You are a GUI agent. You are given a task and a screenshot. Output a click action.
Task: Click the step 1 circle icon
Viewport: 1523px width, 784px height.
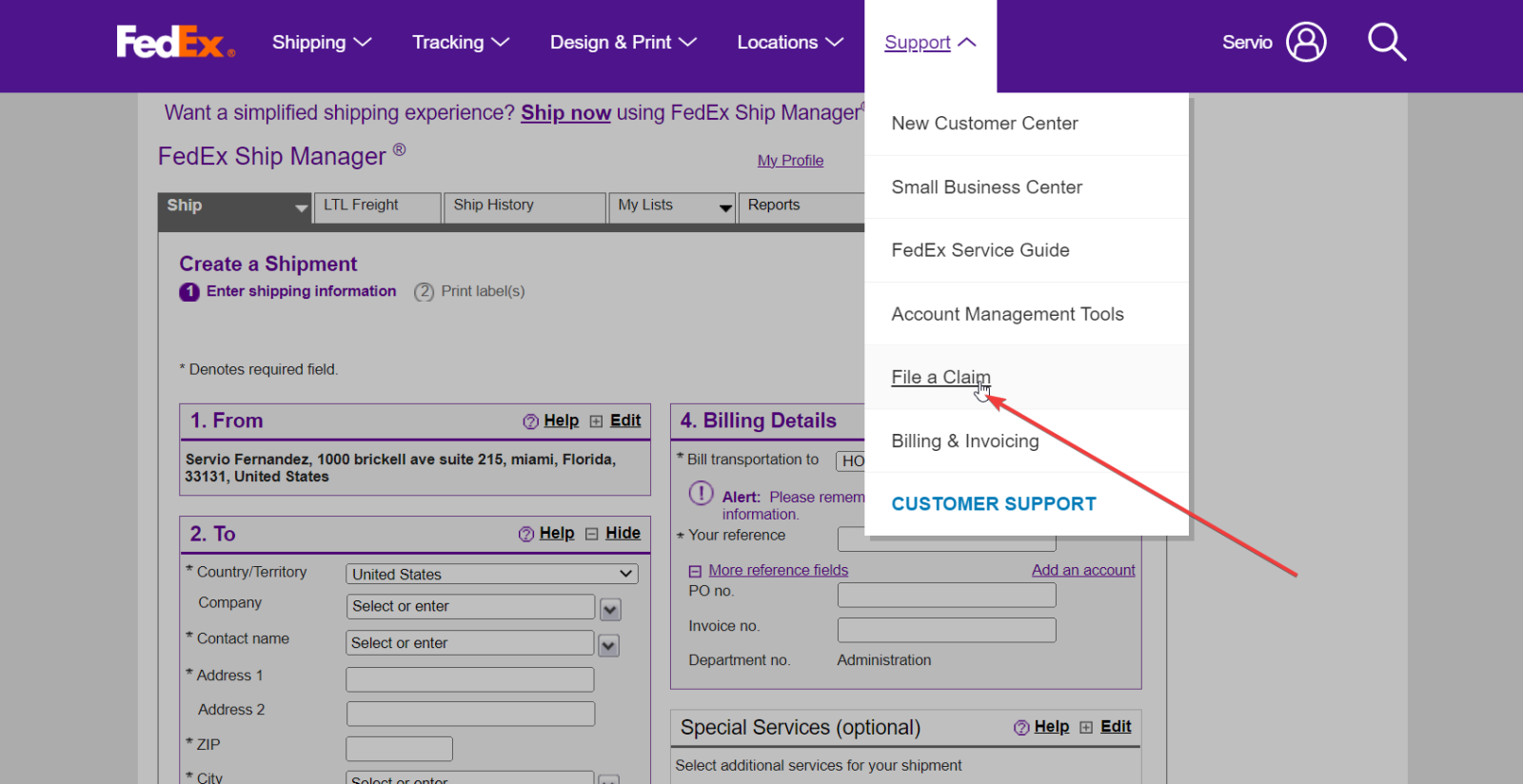coord(189,292)
